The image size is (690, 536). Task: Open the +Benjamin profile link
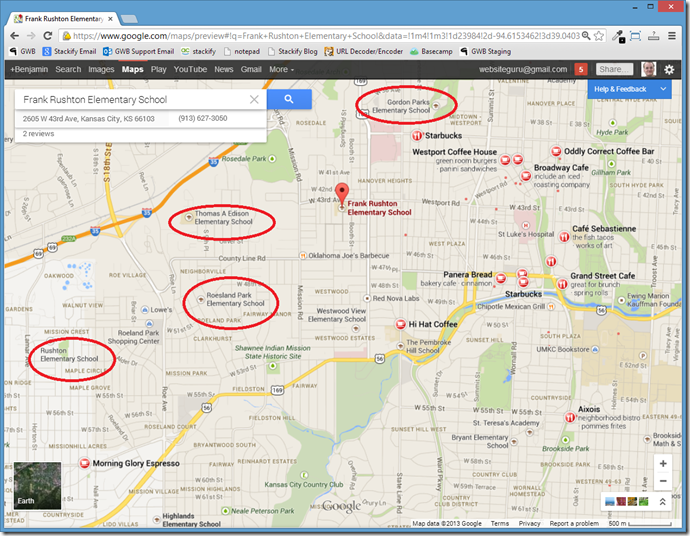pyautogui.click(x=29, y=70)
